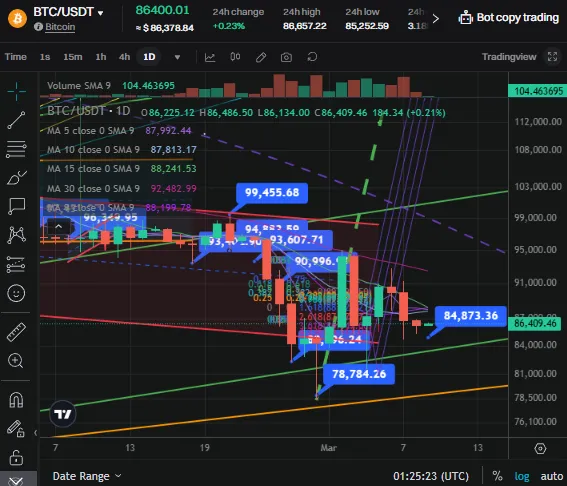
Task: Click the 78,784.26 price callout label
Action: click(x=359, y=374)
